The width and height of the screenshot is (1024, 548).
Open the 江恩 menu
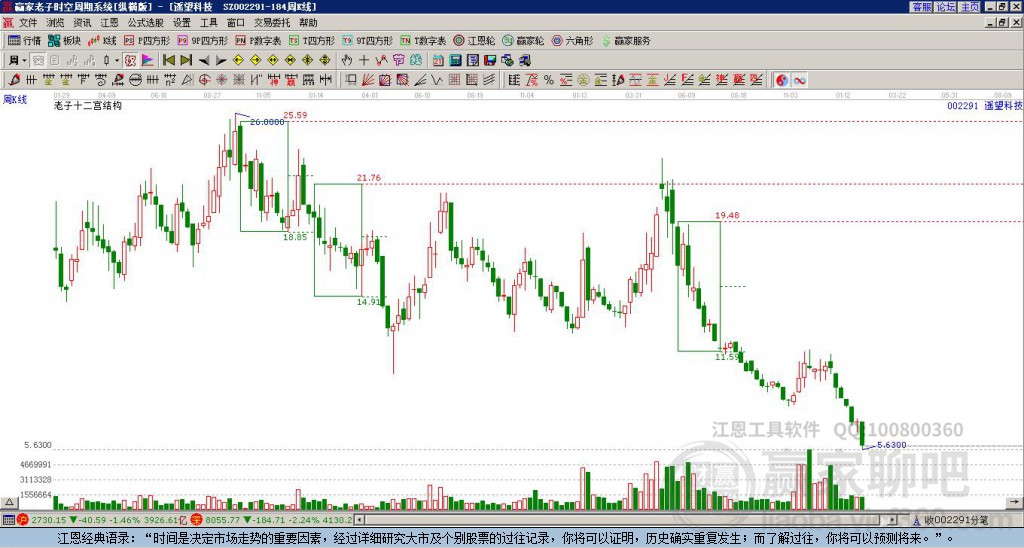pos(109,23)
